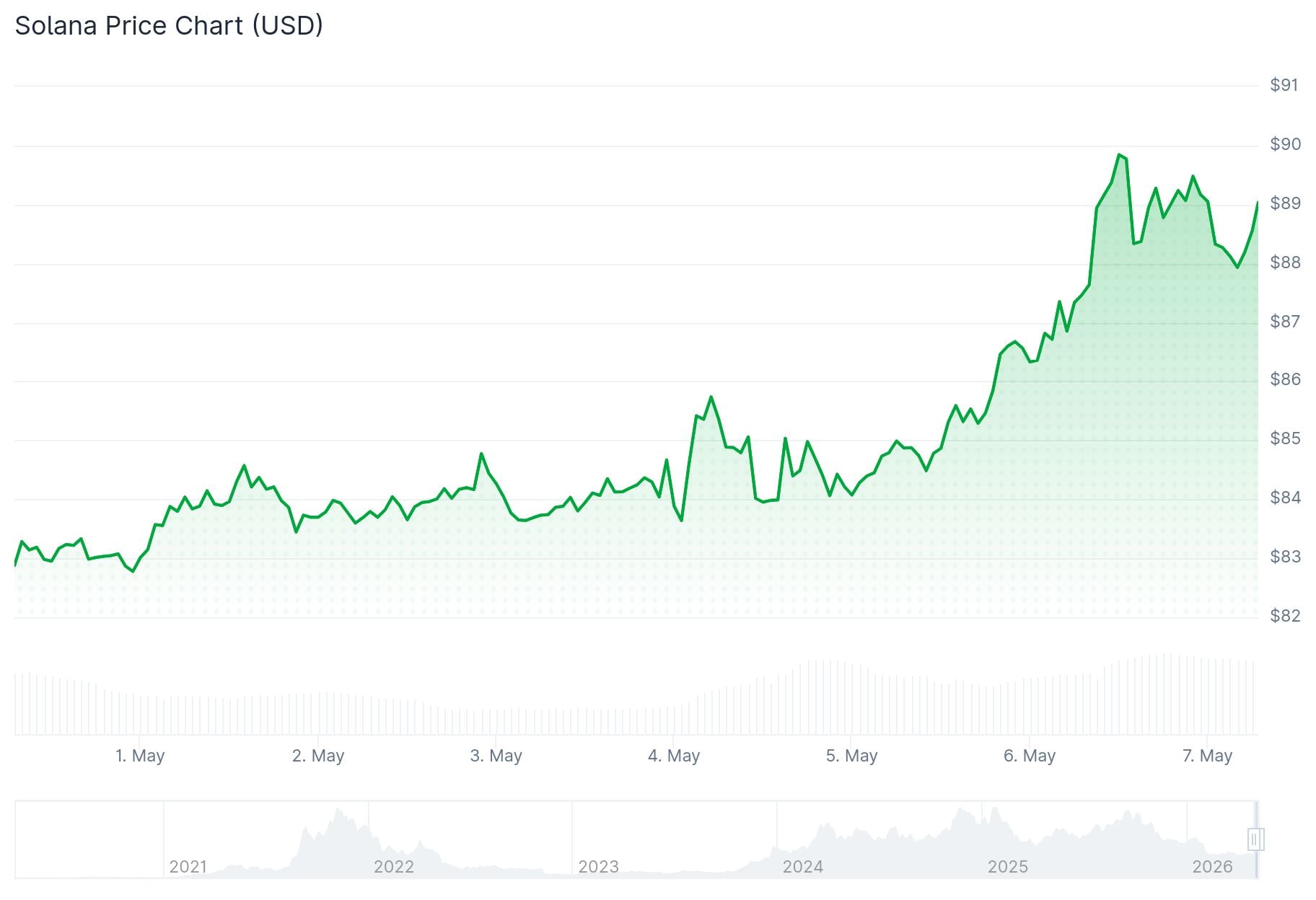Click the 2024 label in range navigator
The height and width of the screenshot is (900, 1316).
802,866
